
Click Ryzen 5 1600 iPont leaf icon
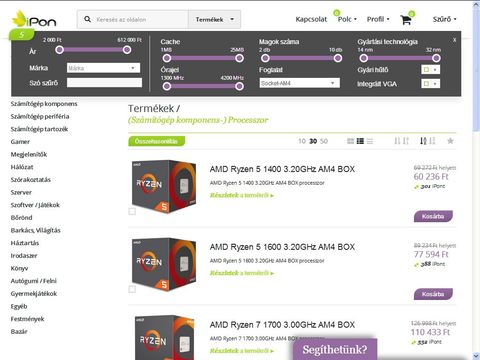tap(416, 264)
